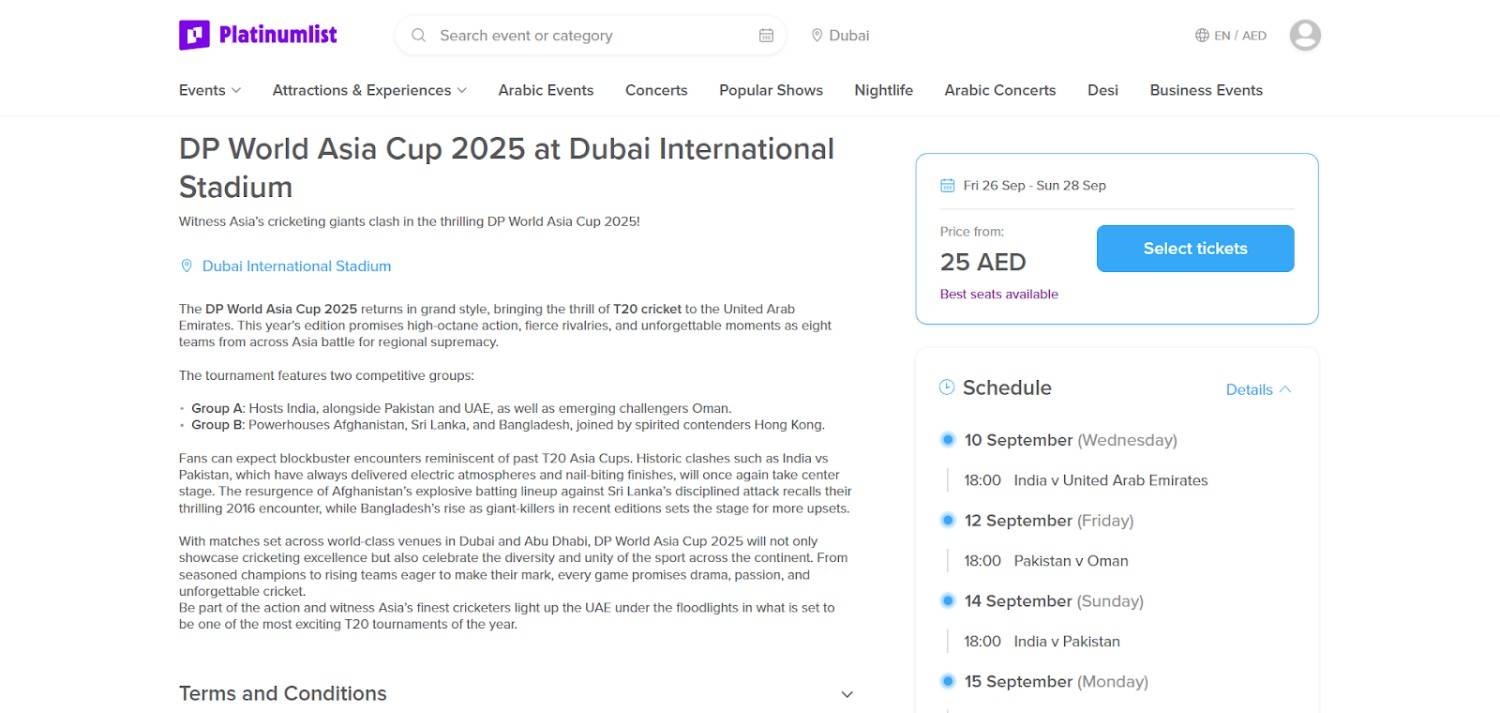Open the calendar icon in the search bar
The height and width of the screenshot is (713, 1500).
(x=767, y=34)
